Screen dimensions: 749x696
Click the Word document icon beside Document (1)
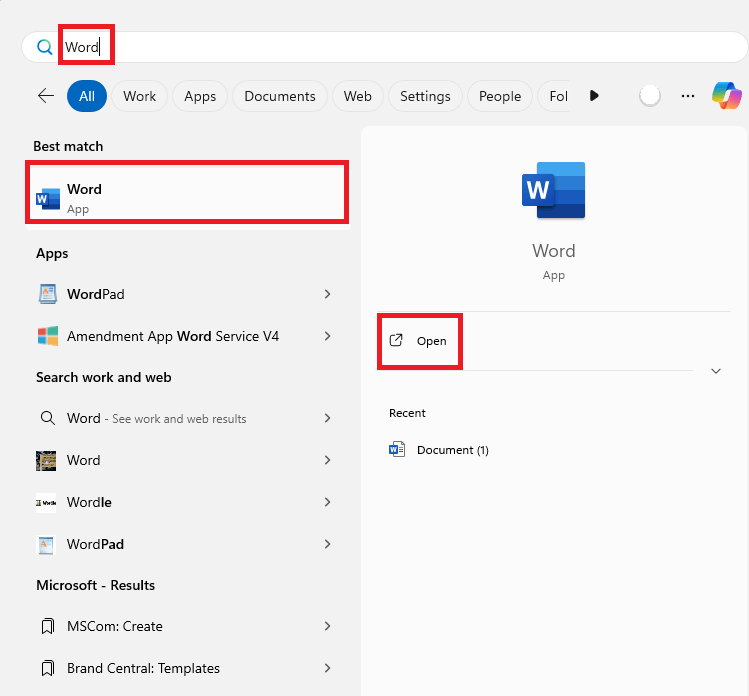397,450
